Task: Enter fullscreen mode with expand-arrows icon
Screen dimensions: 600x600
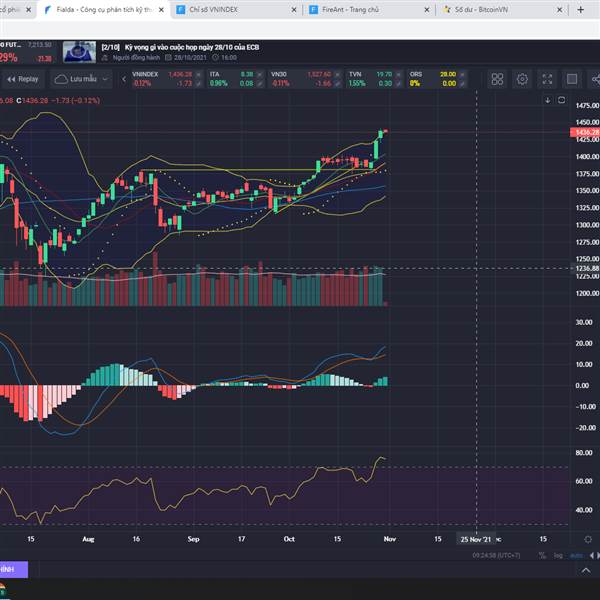Action: [547, 79]
